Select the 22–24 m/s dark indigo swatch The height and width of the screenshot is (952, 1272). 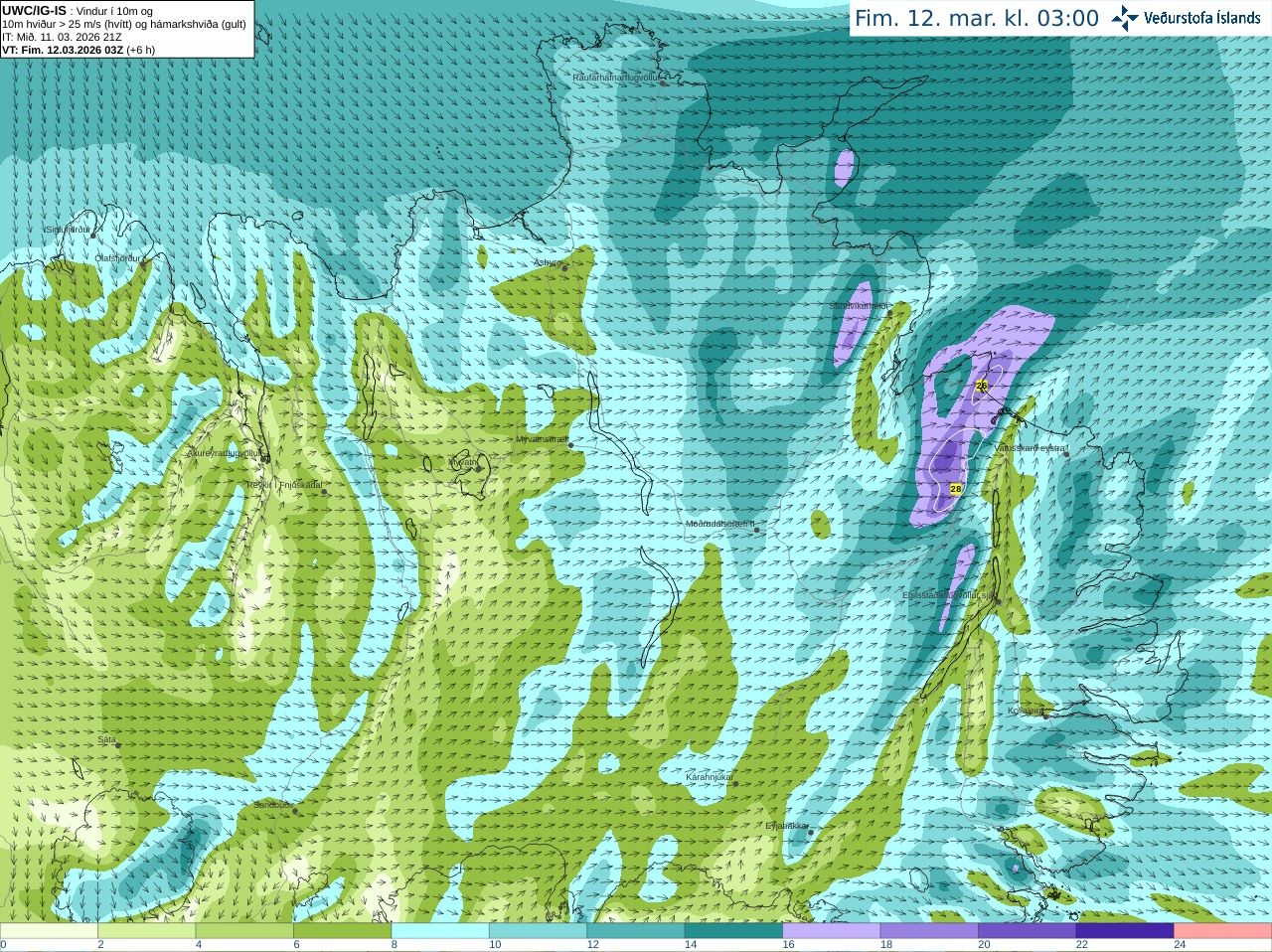pyautogui.click(x=1125, y=931)
